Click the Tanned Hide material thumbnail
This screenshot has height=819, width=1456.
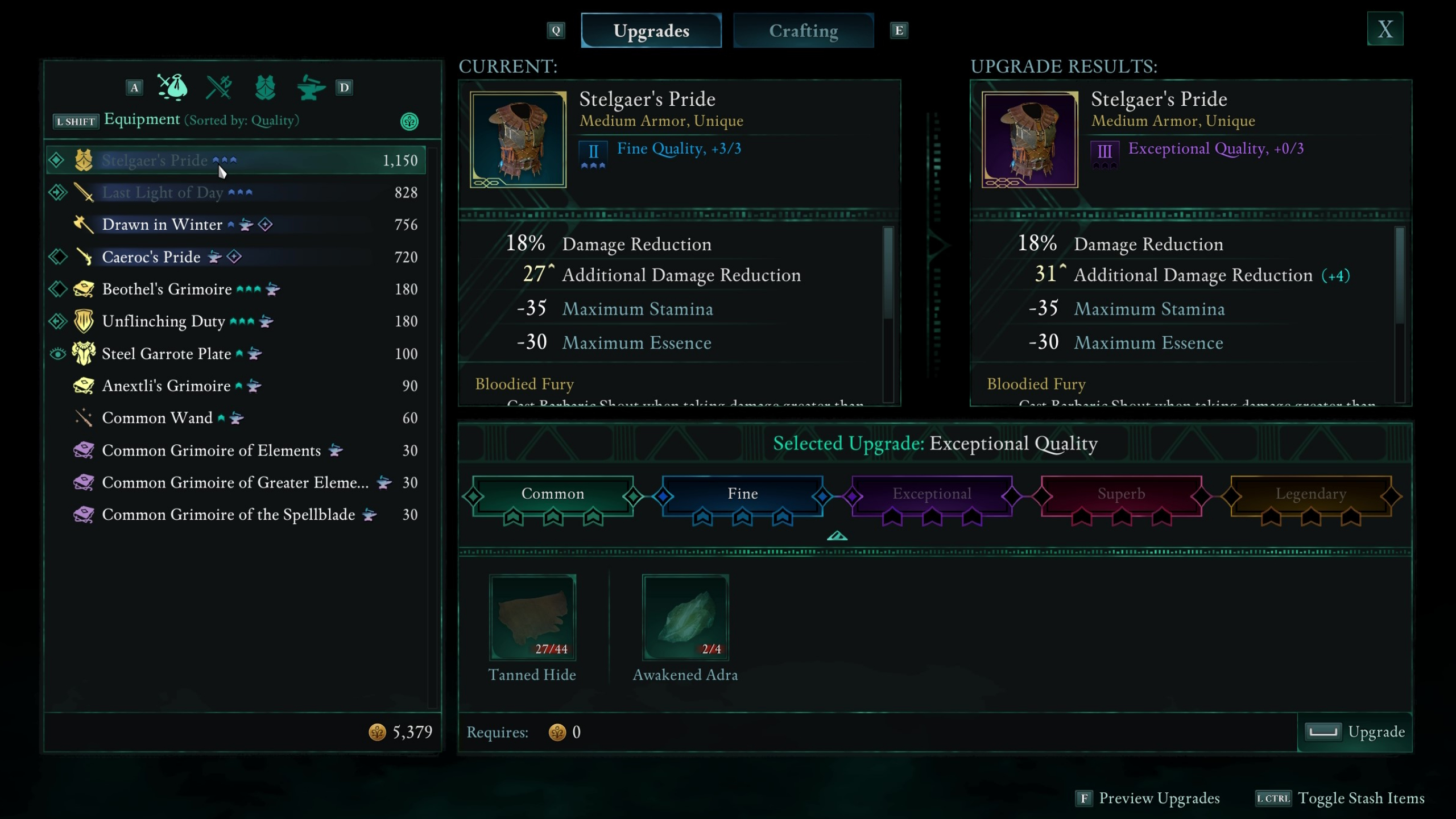532,616
